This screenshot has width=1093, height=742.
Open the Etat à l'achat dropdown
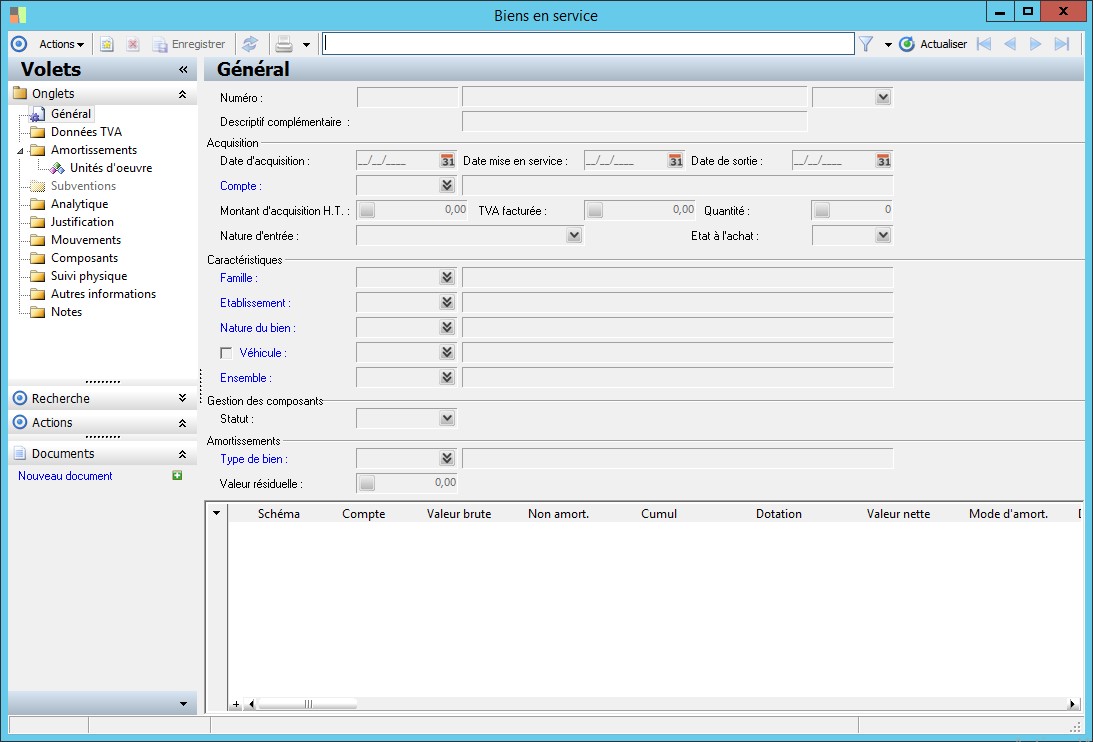[x=883, y=236]
